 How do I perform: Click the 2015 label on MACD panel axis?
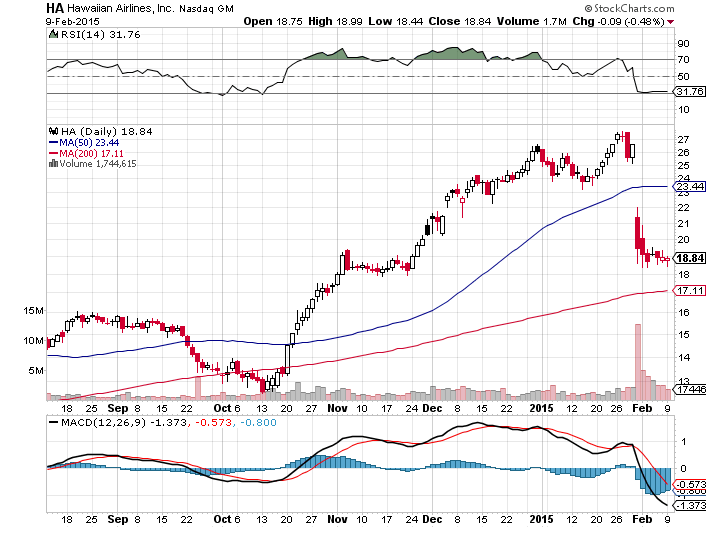(541, 519)
